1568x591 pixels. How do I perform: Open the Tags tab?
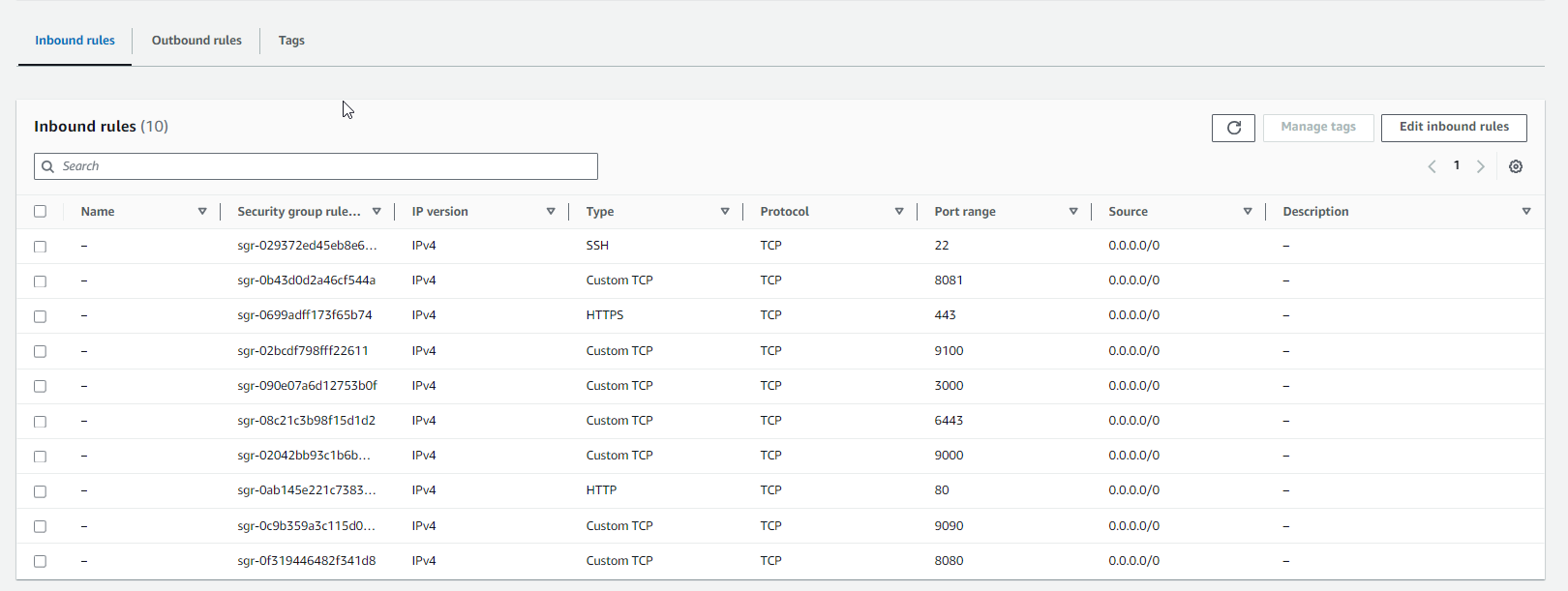pos(291,41)
